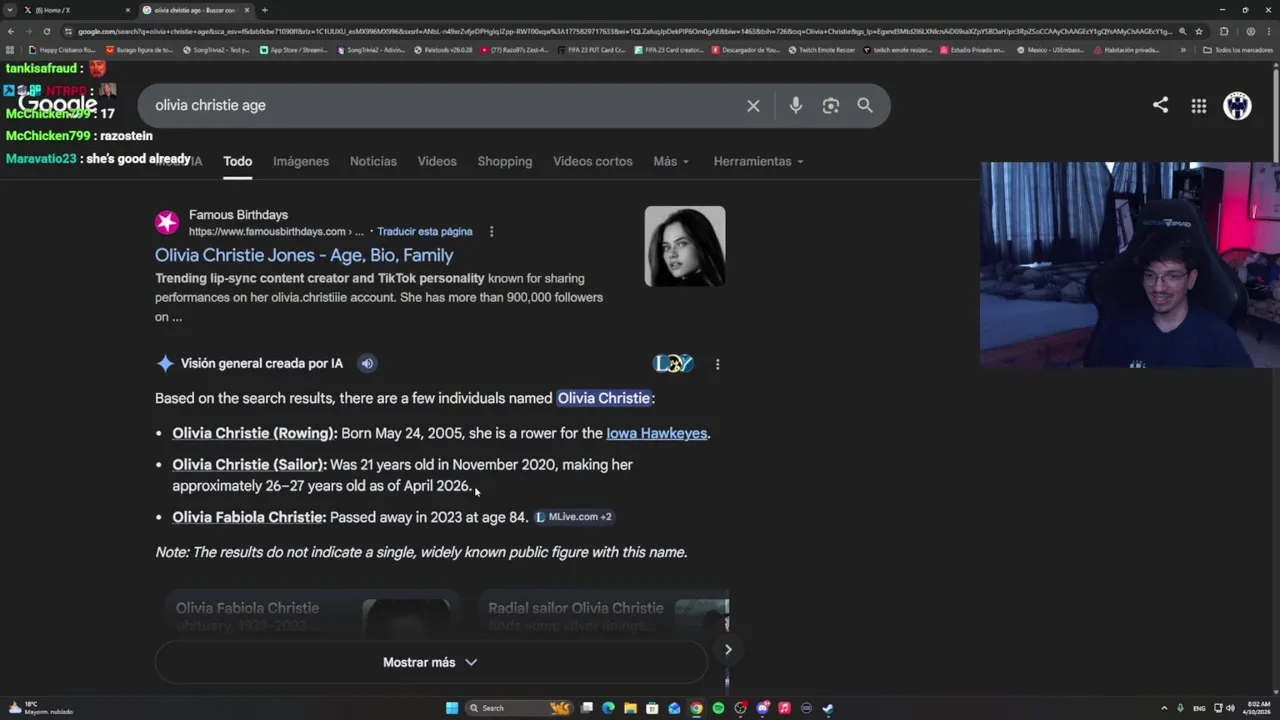
Task: Click the AI overview sources icon cluster
Action: click(x=673, y=364)
